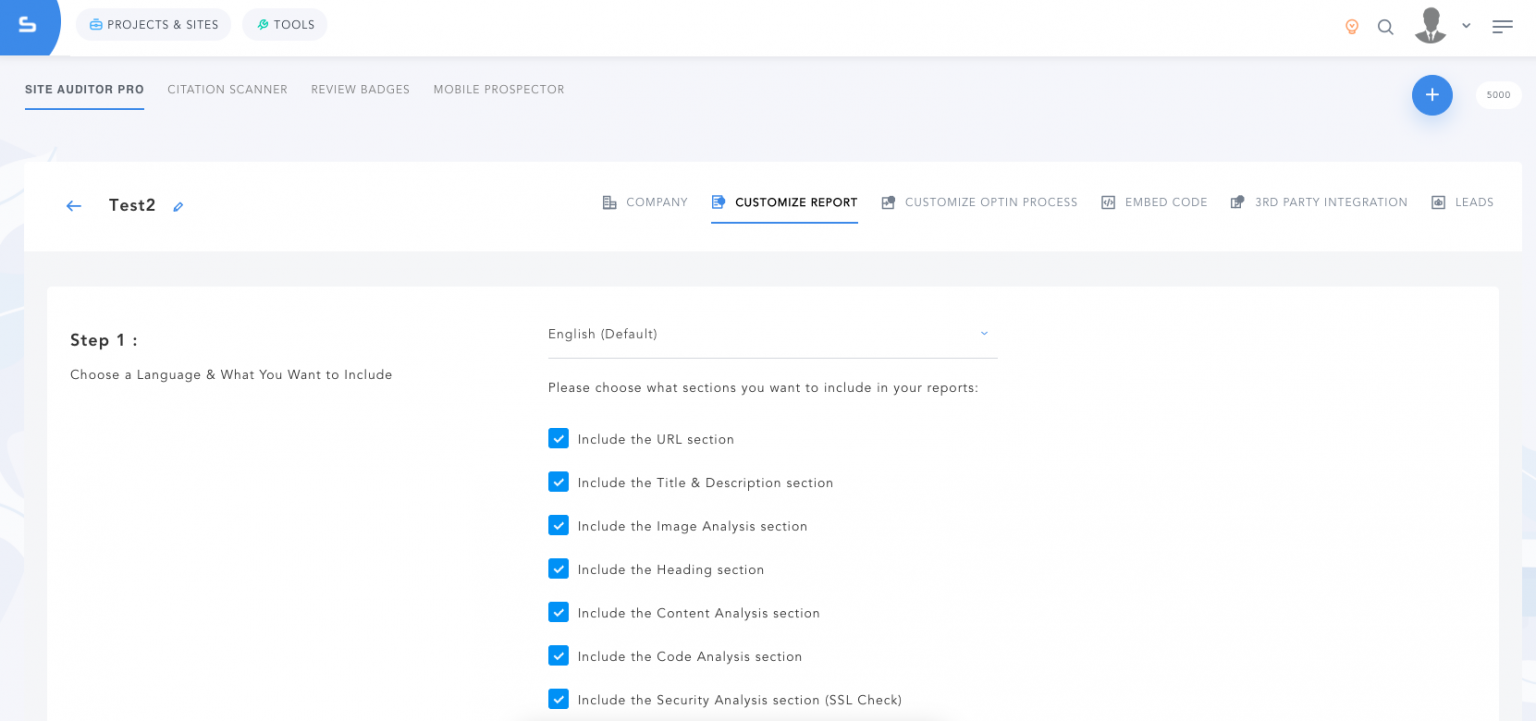
Task: Open the Tools menu
Action: [x=285, y=24]
